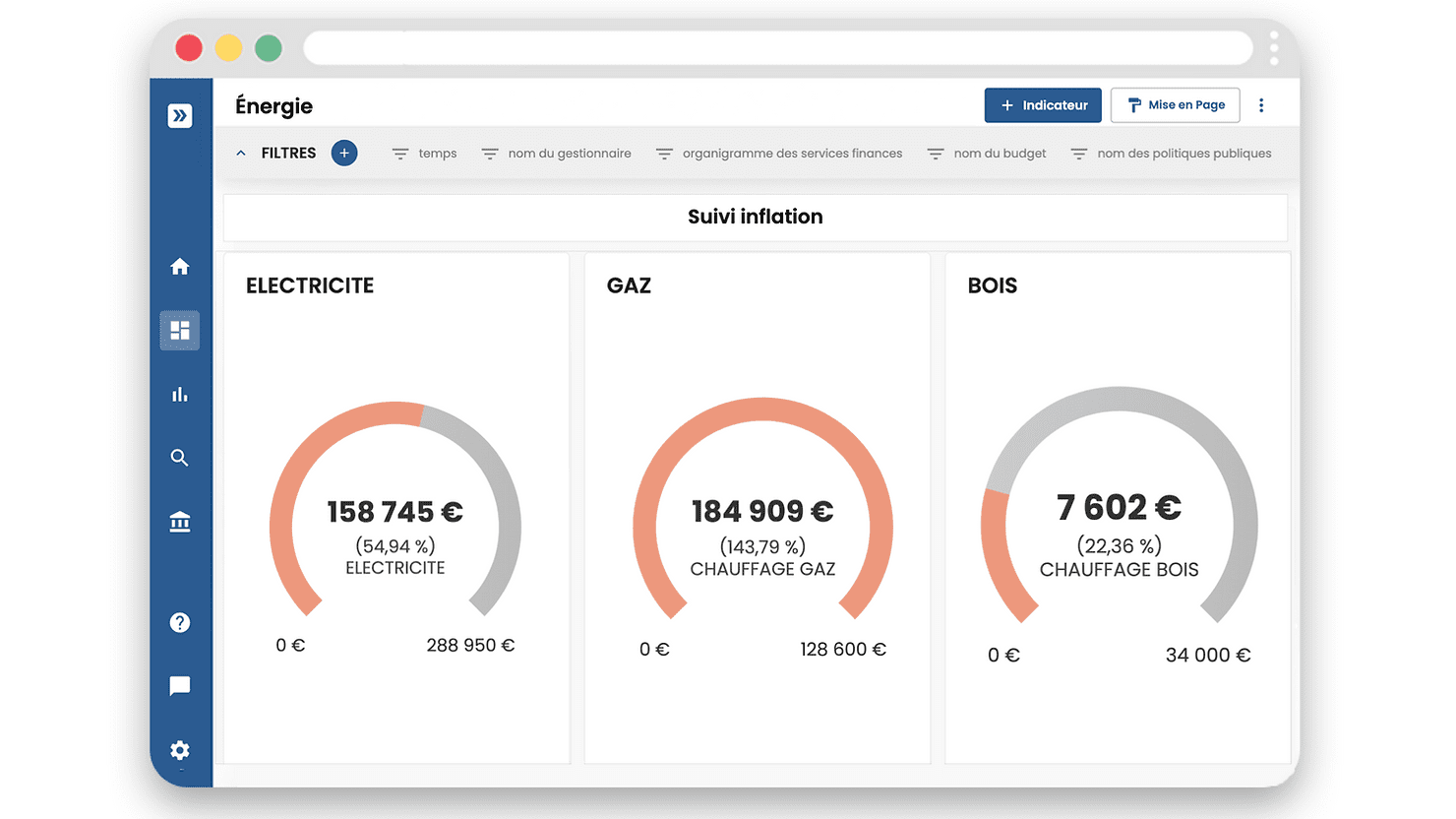Click the BOIS card heading
Image resolution: width=1456 pixels, height=819 pixels.
click(993, 285)
